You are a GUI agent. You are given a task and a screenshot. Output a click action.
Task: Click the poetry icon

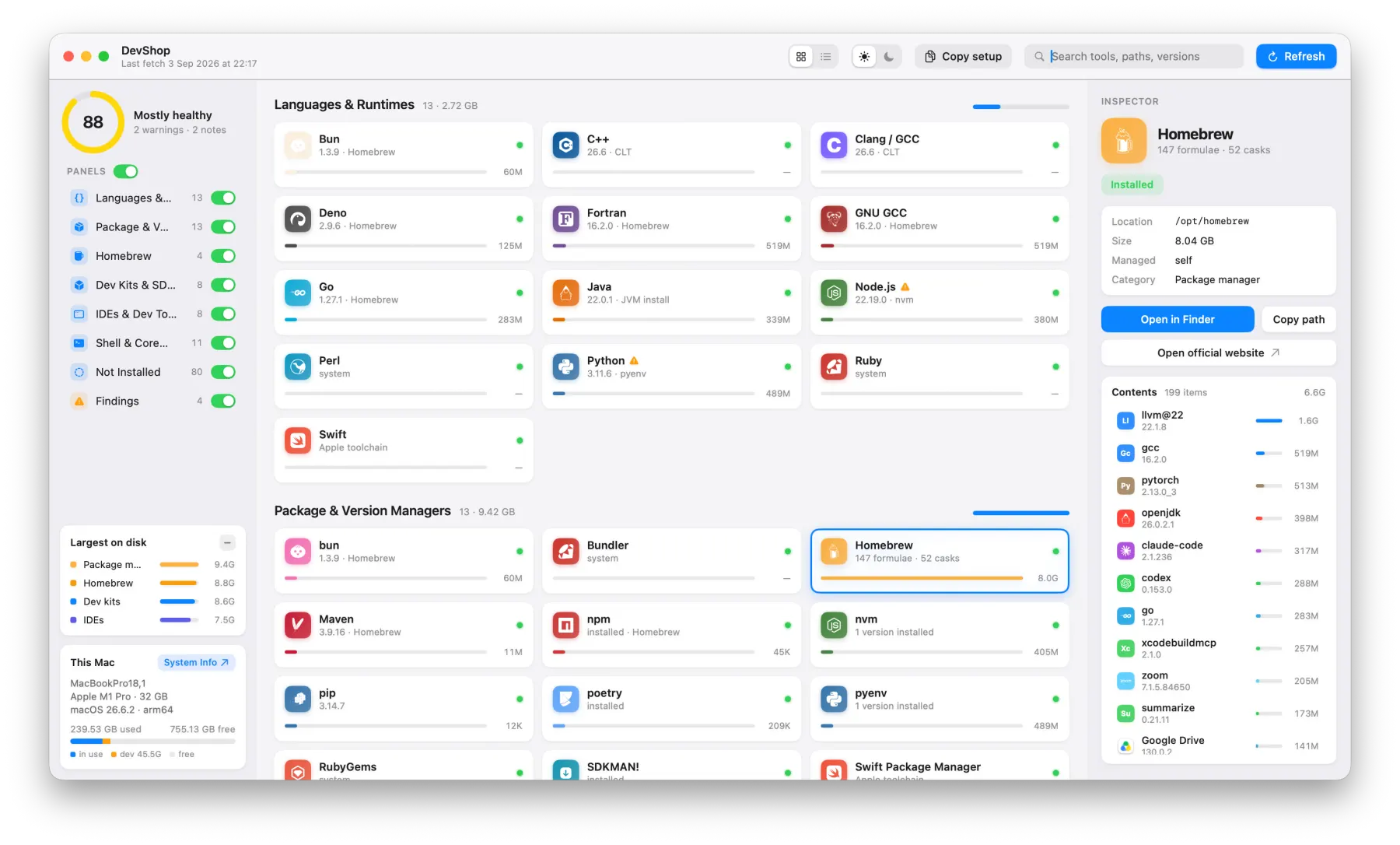pos(566,699)
